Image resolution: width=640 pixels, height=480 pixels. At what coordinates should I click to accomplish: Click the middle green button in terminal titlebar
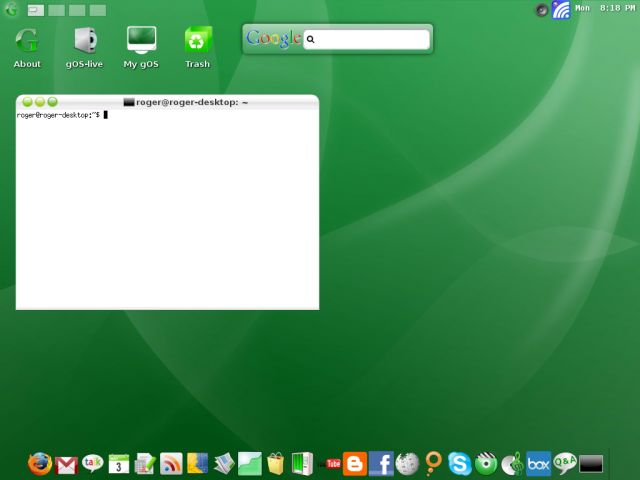(40, 102)
